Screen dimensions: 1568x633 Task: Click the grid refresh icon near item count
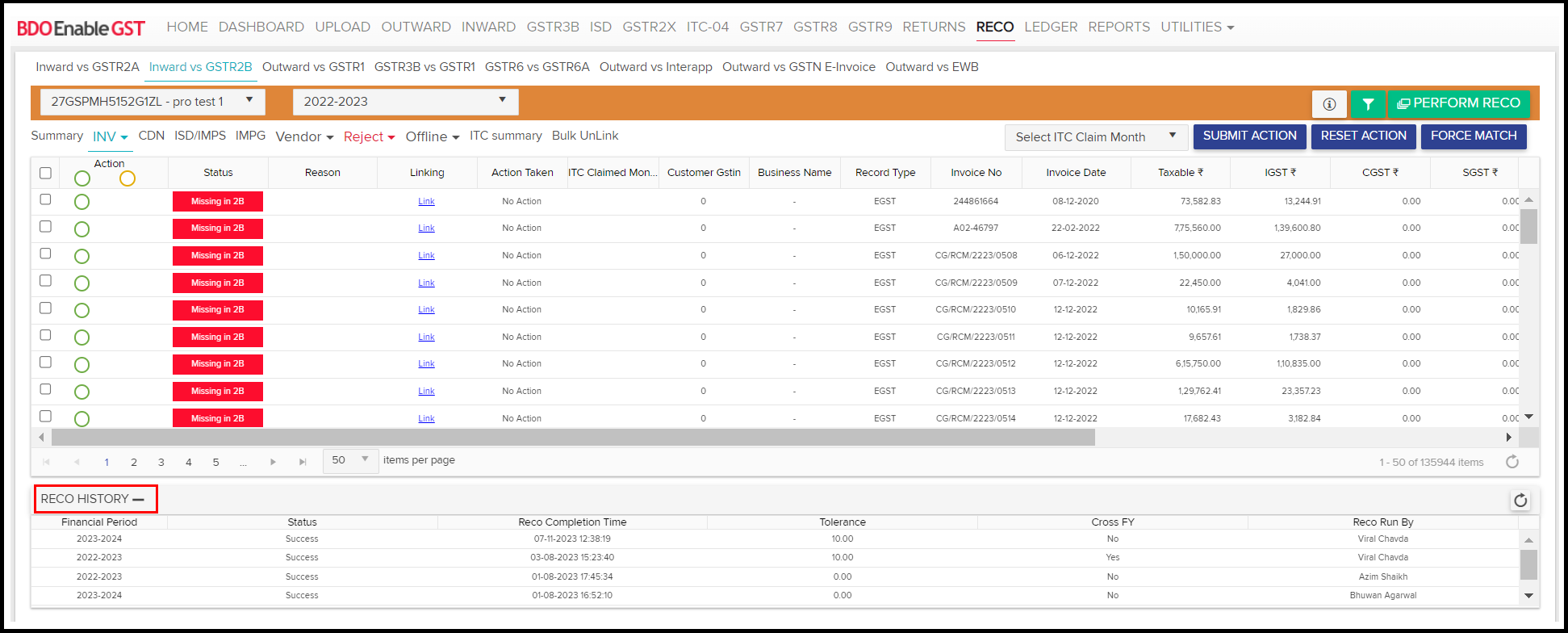tap(1512, 462)
